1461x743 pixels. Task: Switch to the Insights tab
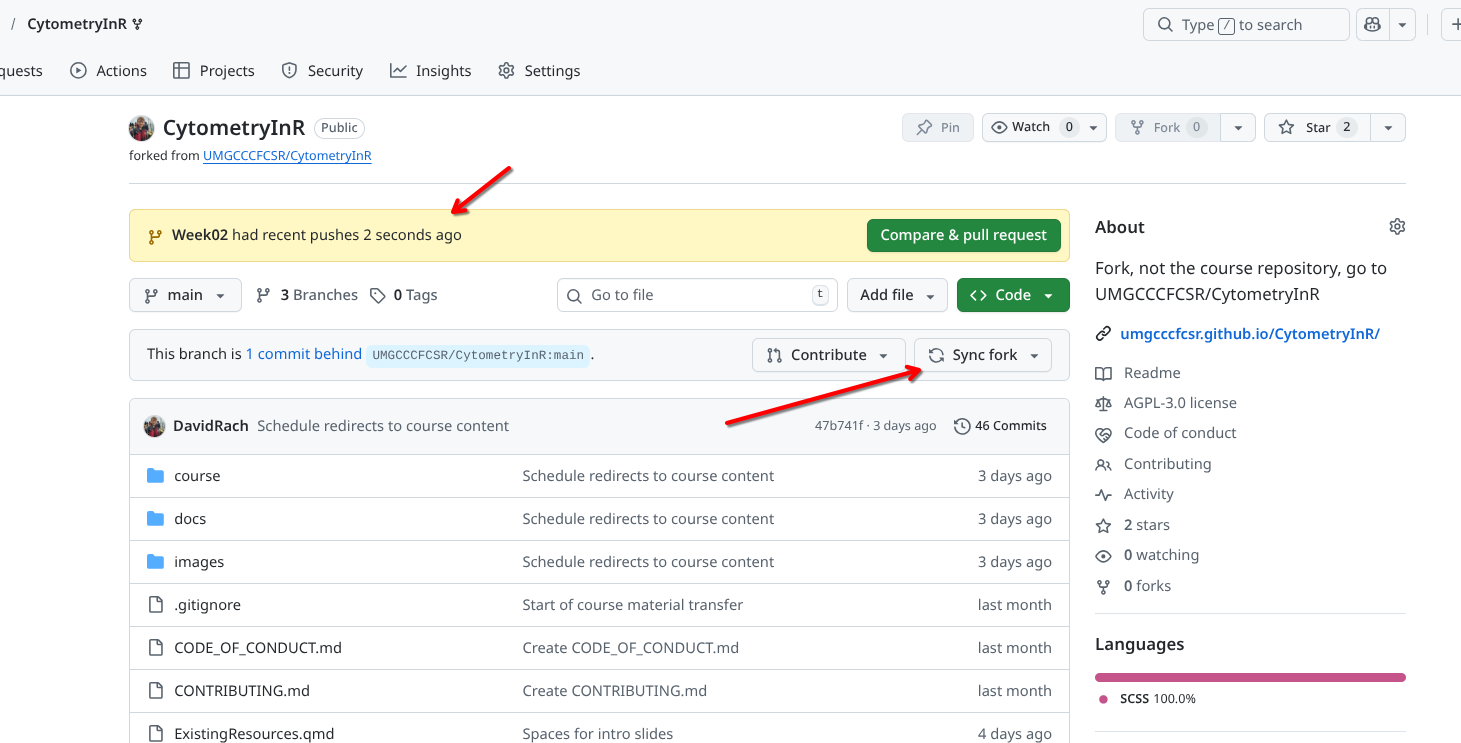tap(430, 71)
